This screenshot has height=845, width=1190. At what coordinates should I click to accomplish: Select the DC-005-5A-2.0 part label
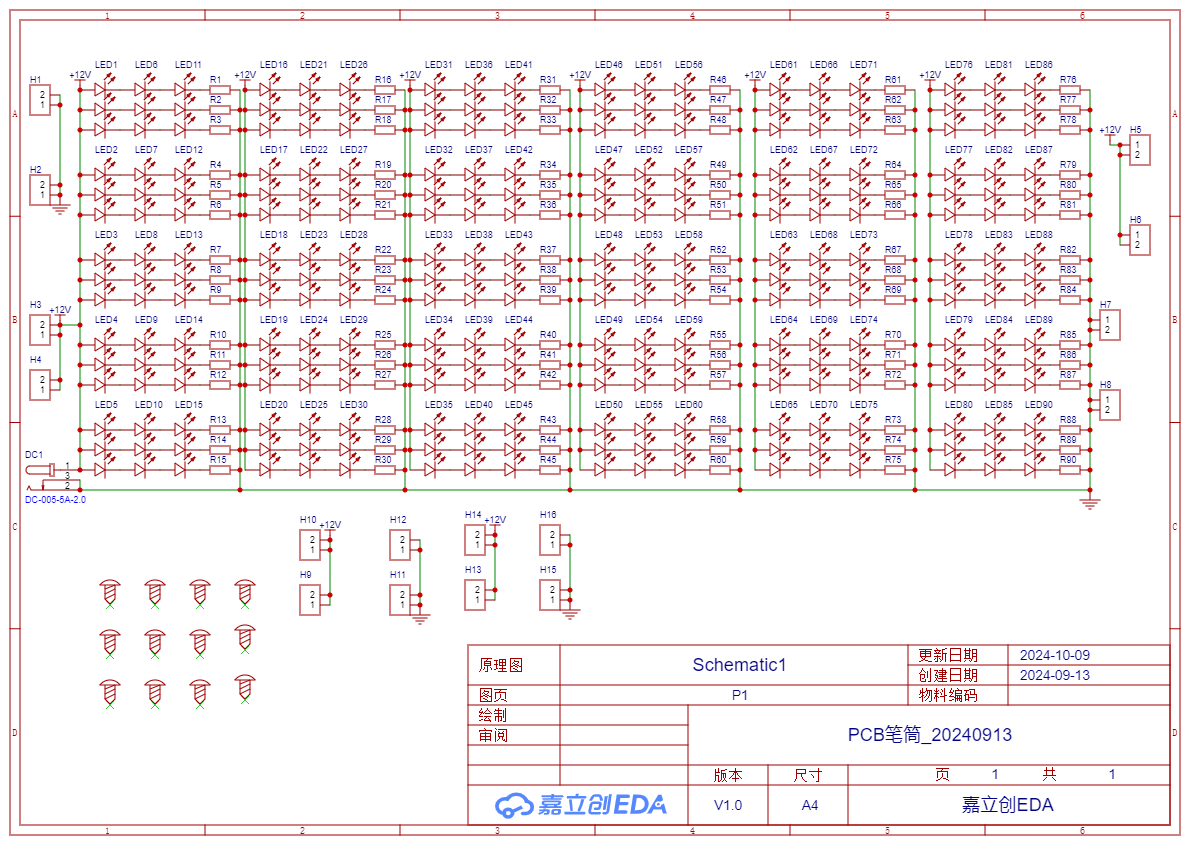(x=55, y=499)
